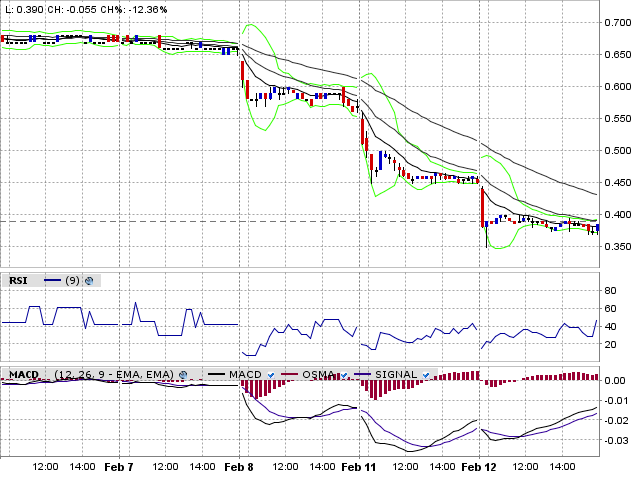The image size is (640, 480).
Task: Click the black MACD line color sample
Action: [x=216, y=374]
